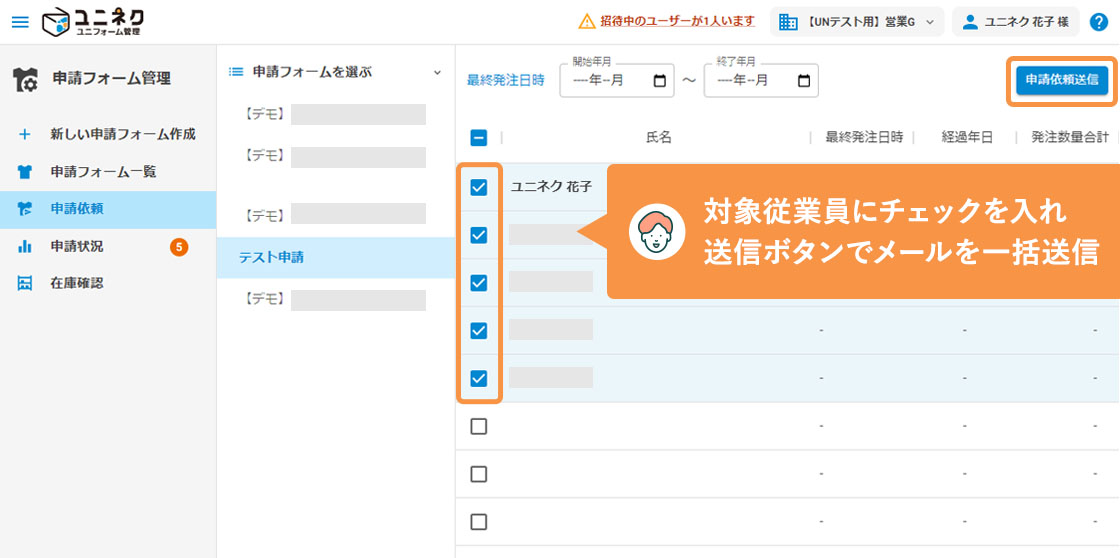The height and width of the screenshot is (558, 1120).
Task: Collapse the 申請フォームを選ぶ list
Action: [x=436, y=72]
